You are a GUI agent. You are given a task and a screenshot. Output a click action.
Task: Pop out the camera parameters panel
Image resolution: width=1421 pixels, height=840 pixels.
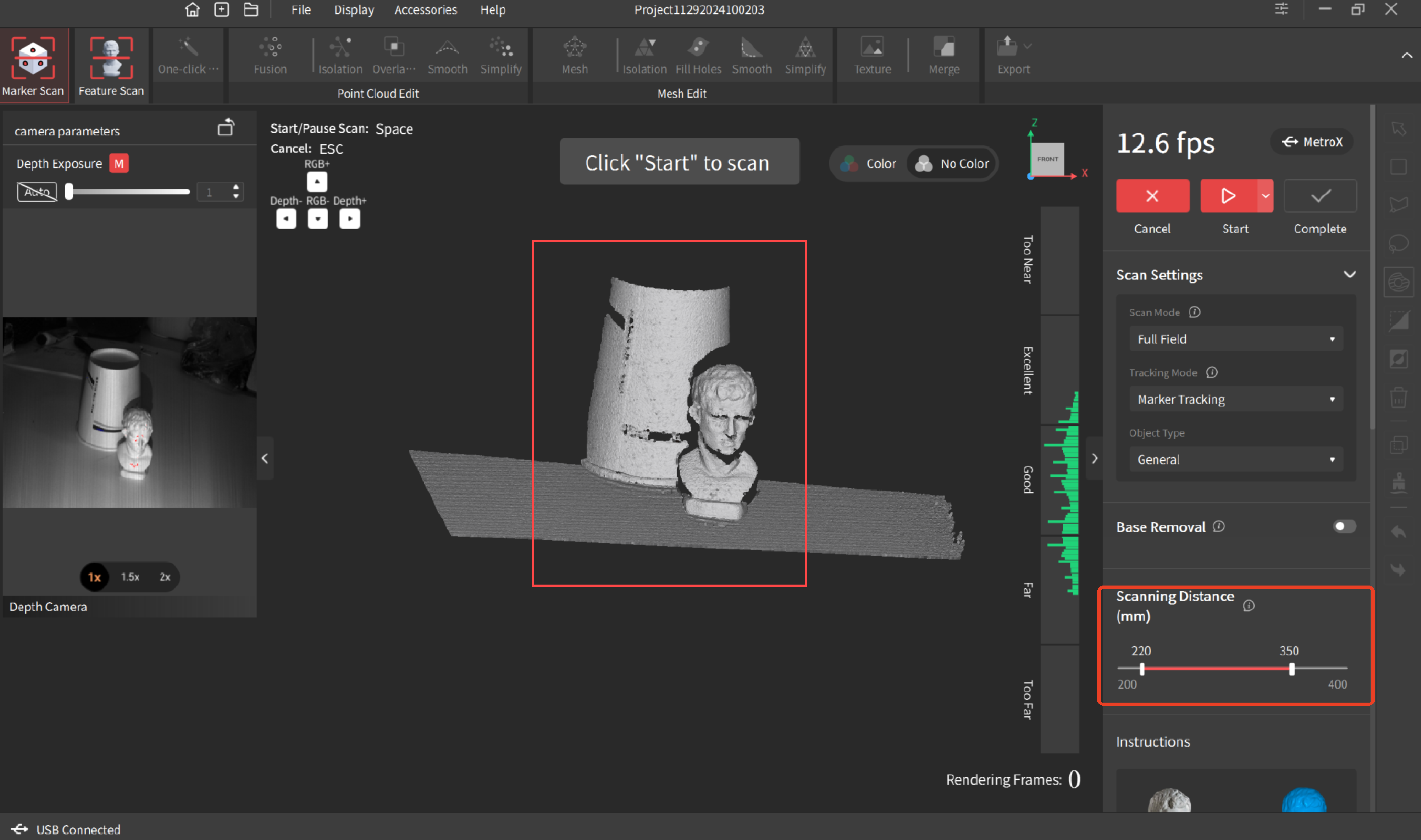point(226,128)
